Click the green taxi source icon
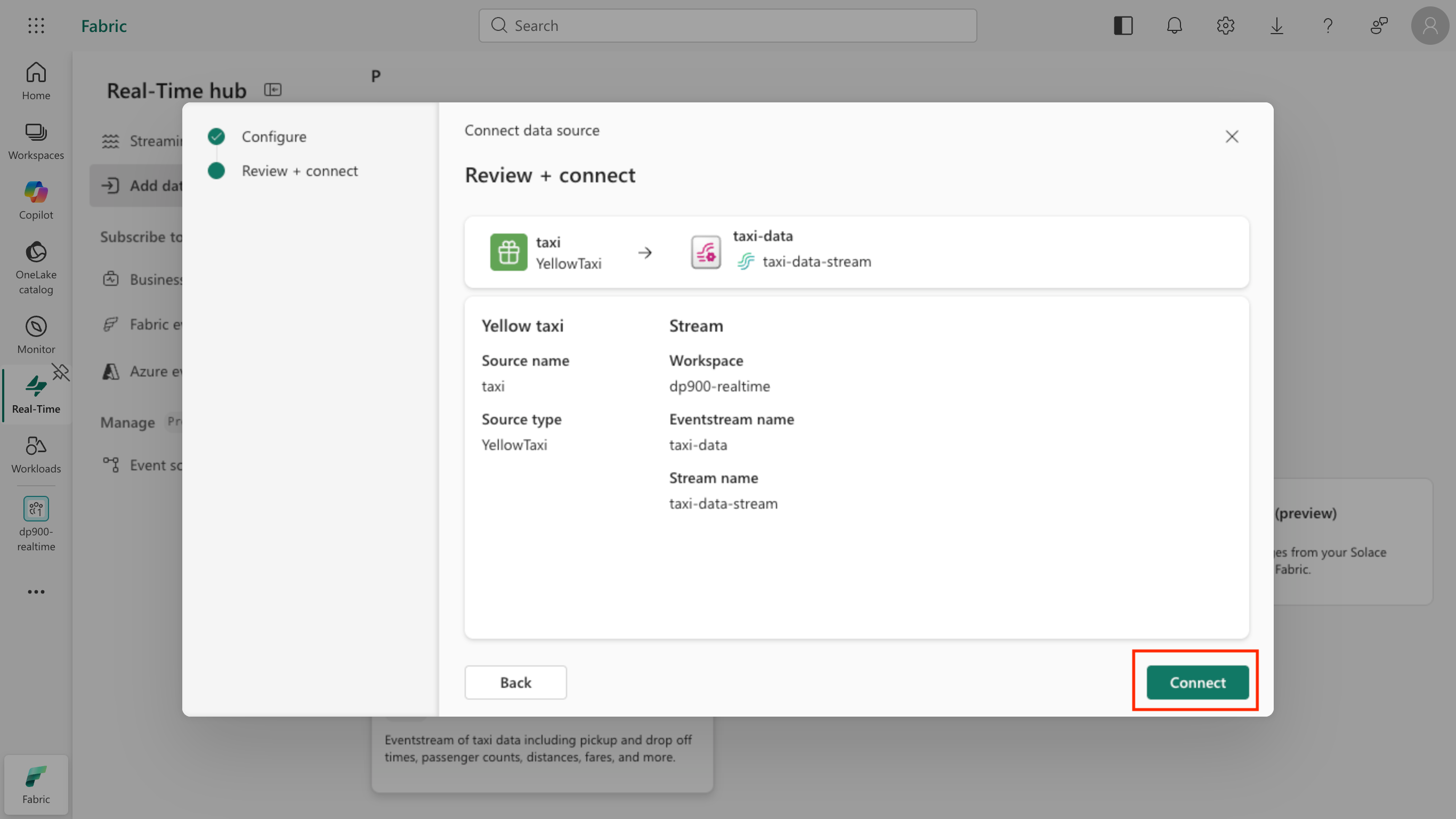Viewport: 1456px width, 819px height. coord(508,252)
